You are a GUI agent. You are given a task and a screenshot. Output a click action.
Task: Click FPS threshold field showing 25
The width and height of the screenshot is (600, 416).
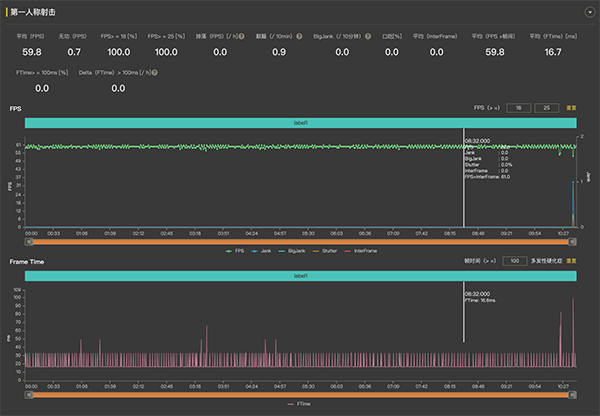point(547,106)
